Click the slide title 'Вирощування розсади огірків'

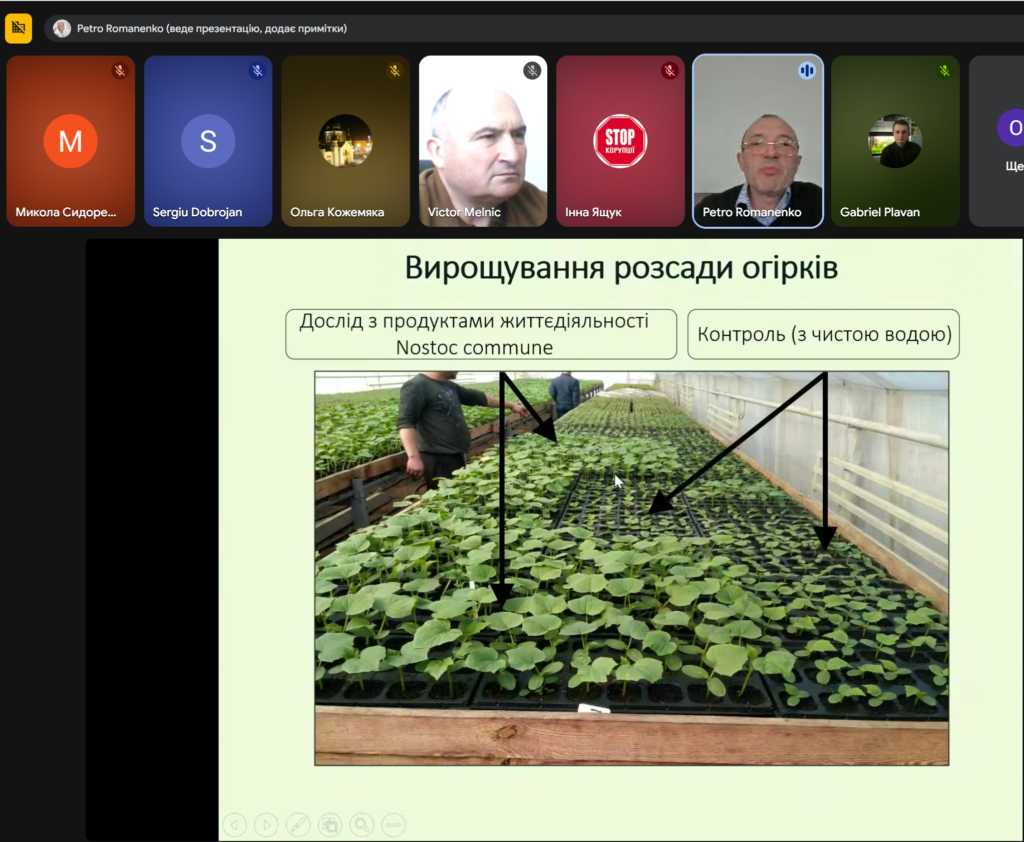click(620, 268)
